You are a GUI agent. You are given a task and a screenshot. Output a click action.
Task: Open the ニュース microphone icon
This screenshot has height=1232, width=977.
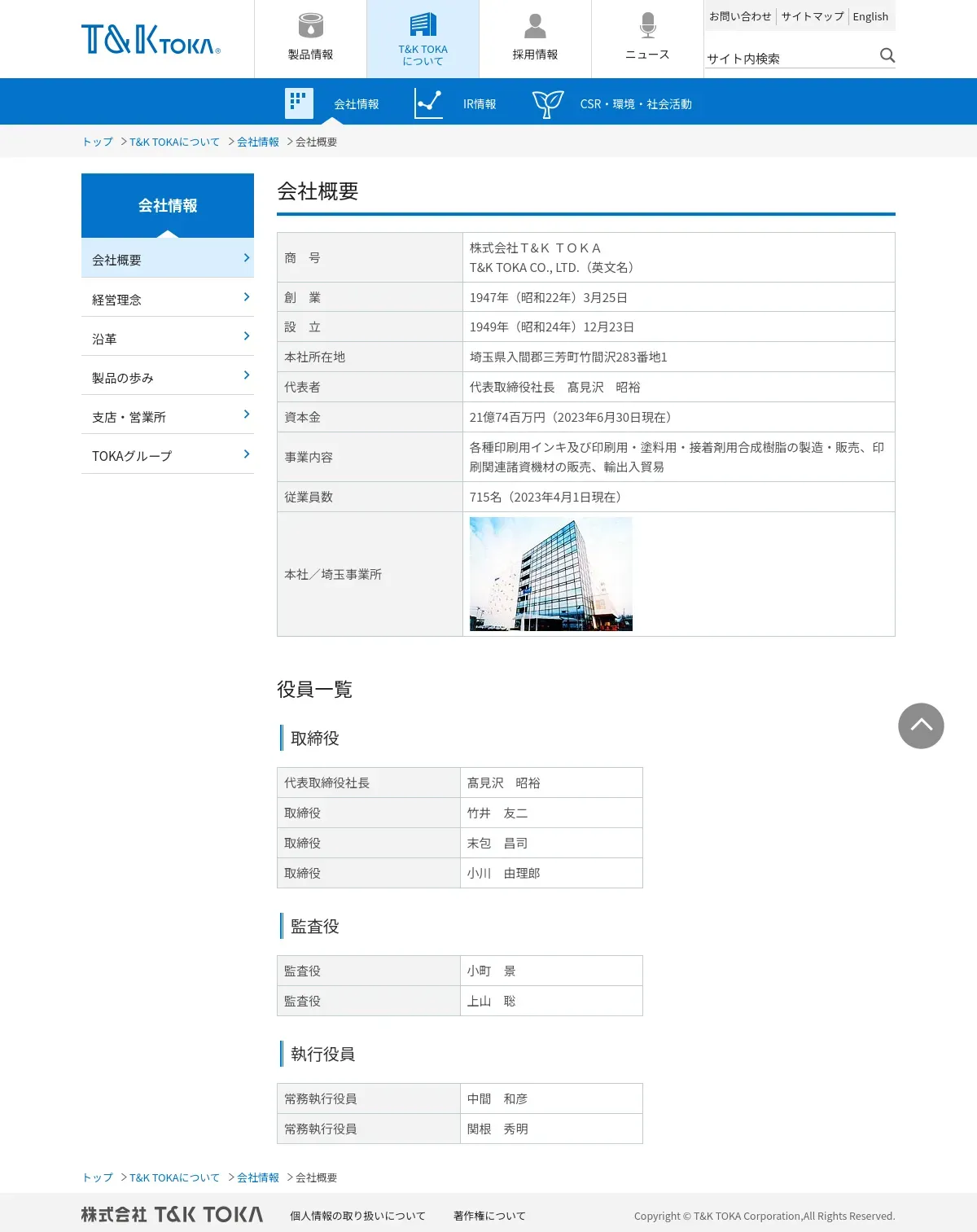point(647,25)
